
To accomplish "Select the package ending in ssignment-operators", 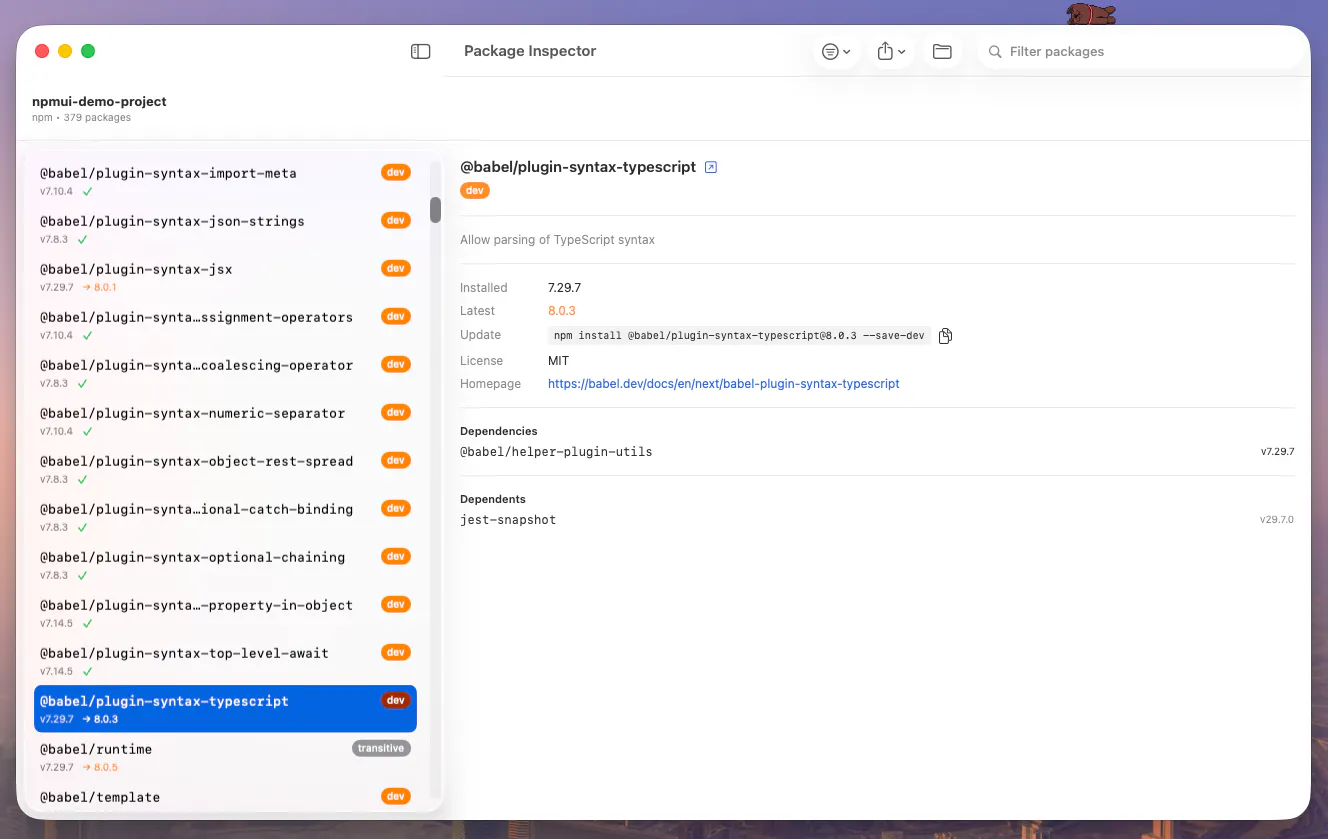I will pyautogui.click(x=225, y=325).
